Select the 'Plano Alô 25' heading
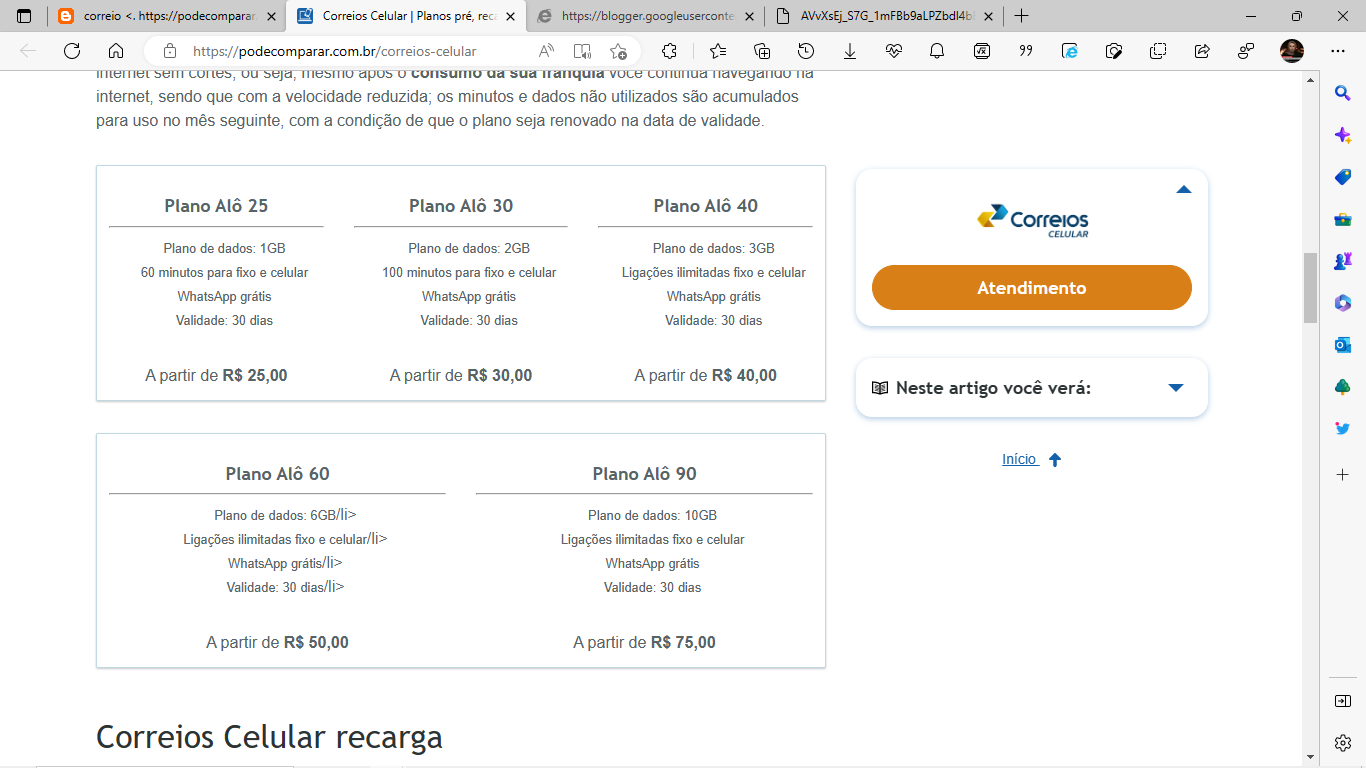This screenshot has width=1366, height=768. (216, 206)
